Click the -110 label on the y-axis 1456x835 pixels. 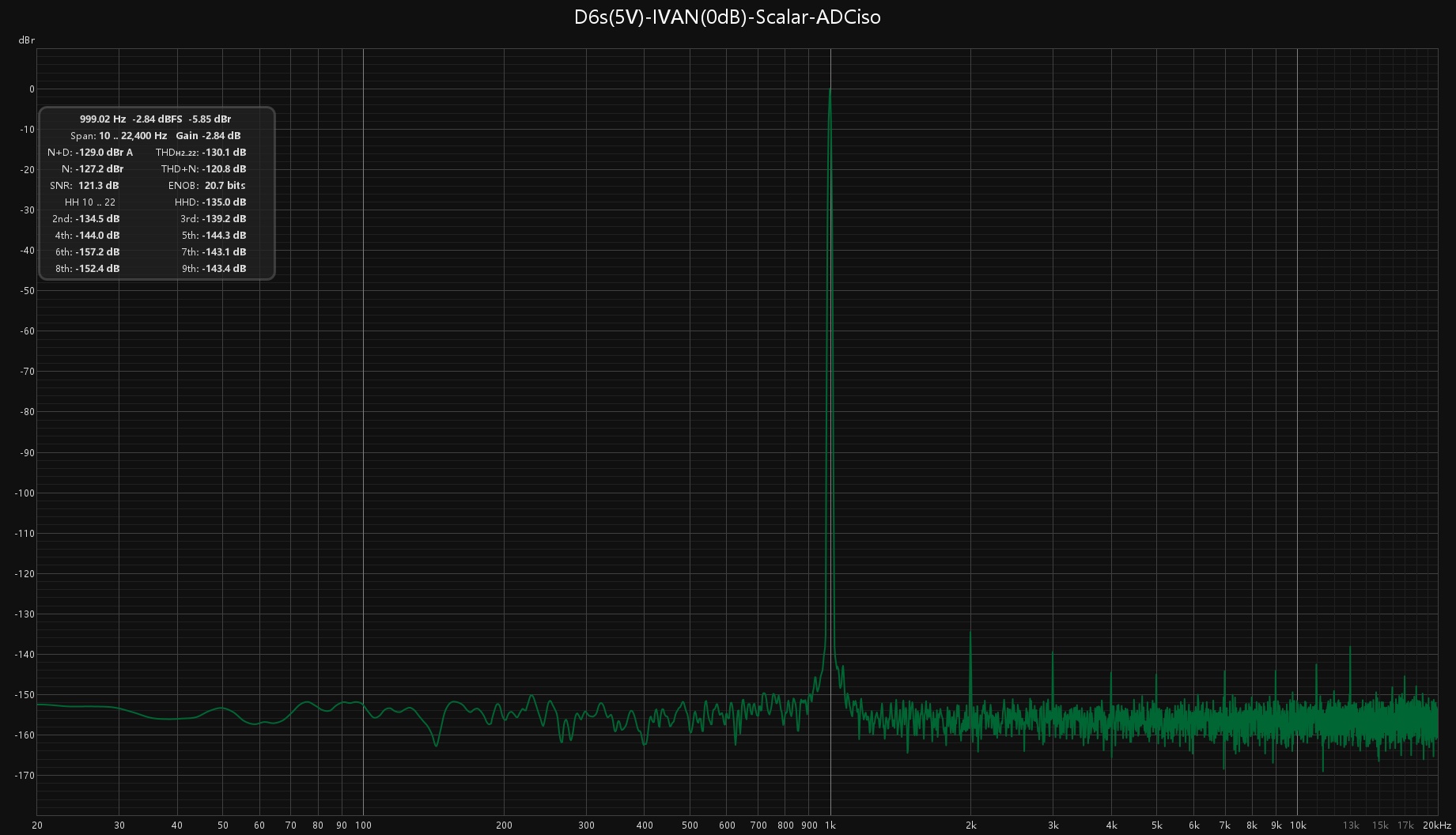pyautogui.click(x=25, y=534)
